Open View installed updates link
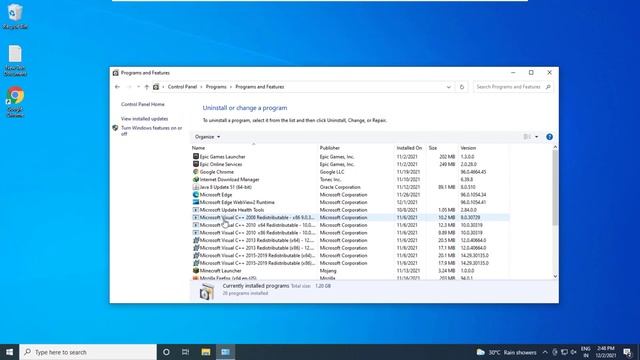This screenshot has width=640, height=360. pyautogui.click(x=144, y=119)
